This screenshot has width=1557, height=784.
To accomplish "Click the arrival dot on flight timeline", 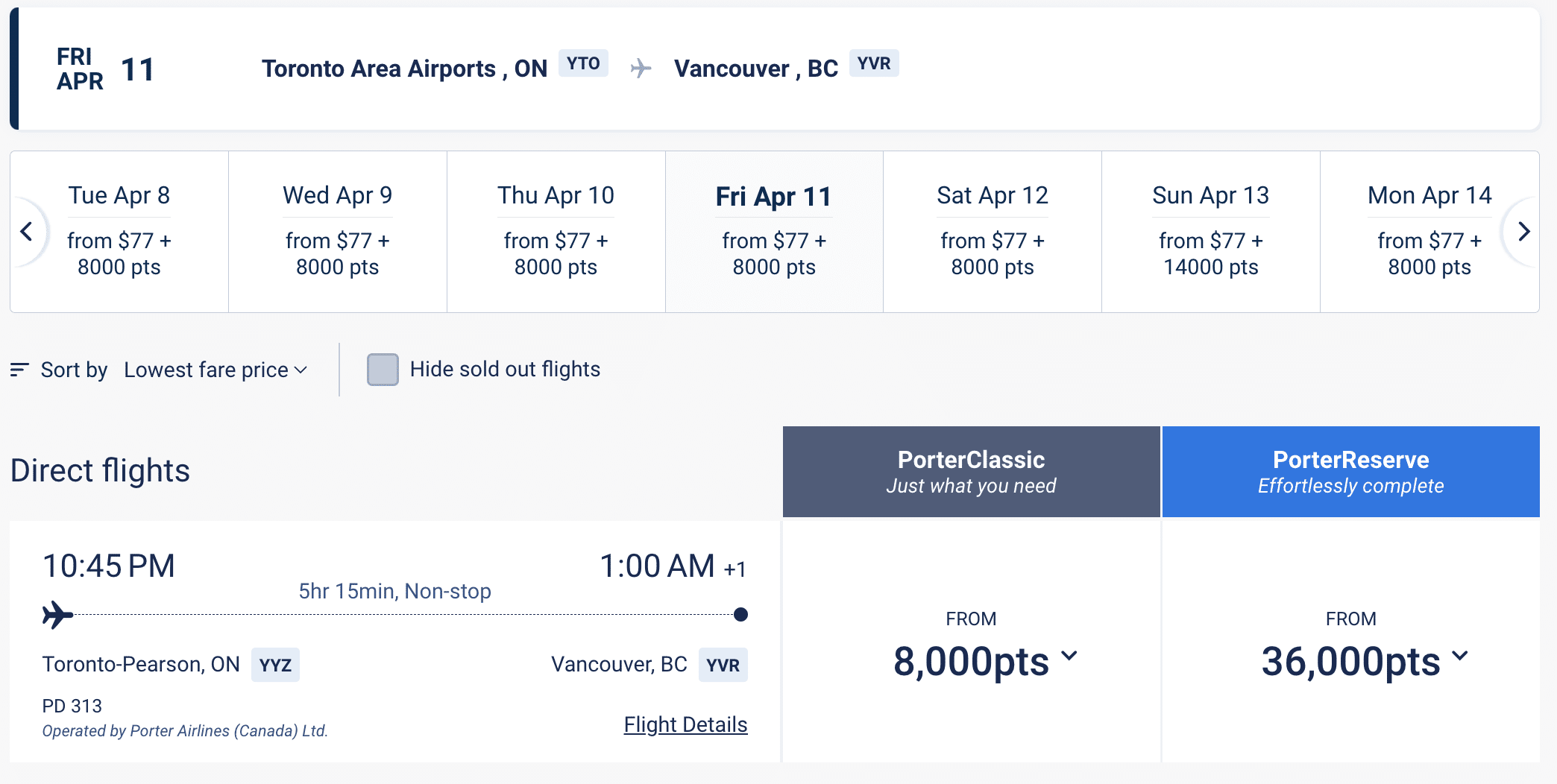I will (740, 615).
